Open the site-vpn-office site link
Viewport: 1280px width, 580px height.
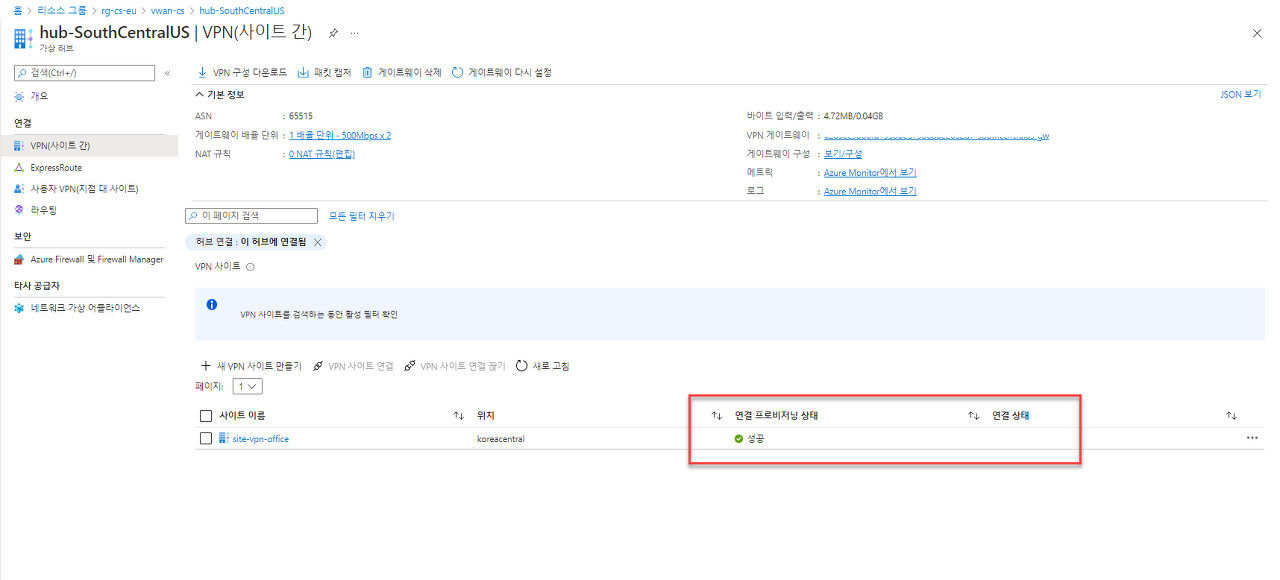point(260,439)
